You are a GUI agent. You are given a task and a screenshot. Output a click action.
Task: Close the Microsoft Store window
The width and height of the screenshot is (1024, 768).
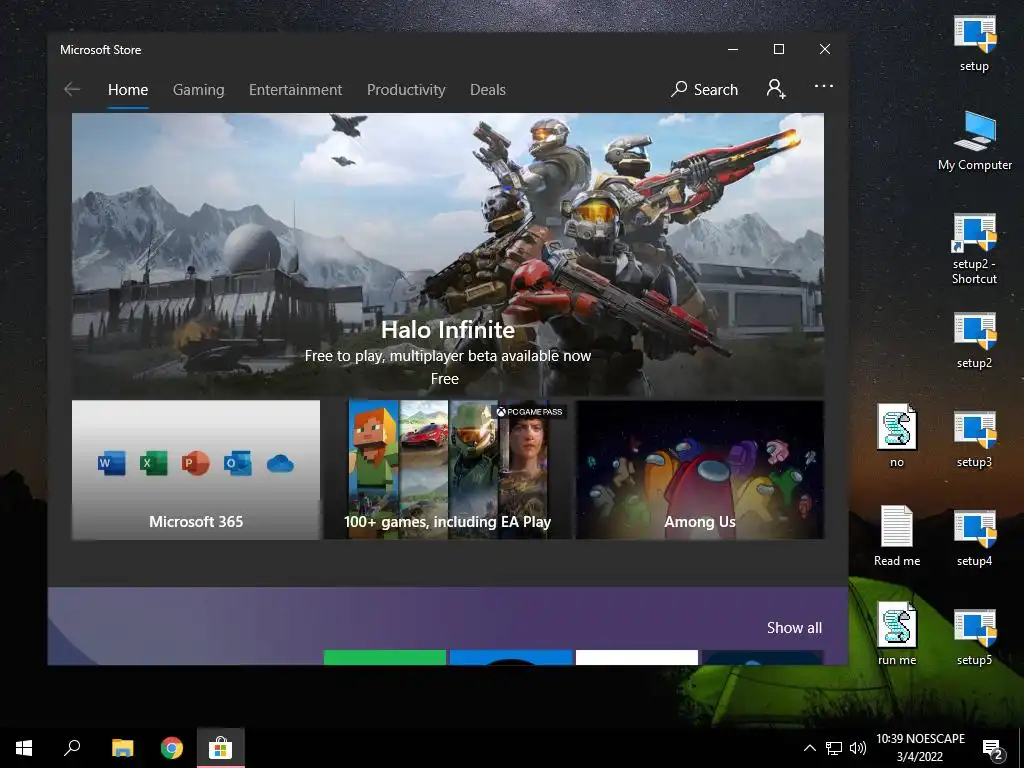tap(825, 49)
